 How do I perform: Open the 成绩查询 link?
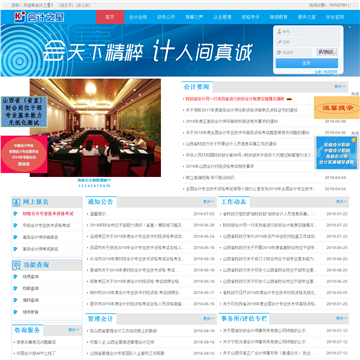31,277
